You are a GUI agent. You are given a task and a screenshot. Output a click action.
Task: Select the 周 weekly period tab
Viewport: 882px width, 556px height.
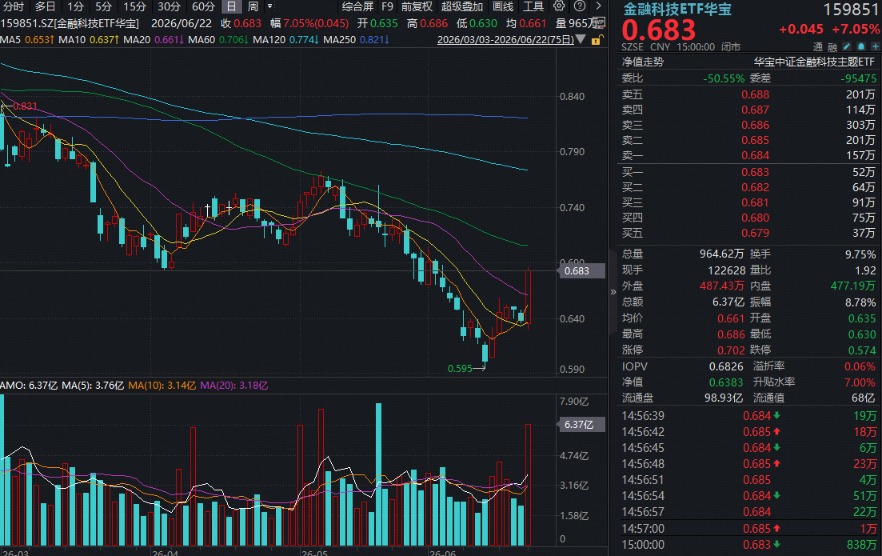[x=253, y=7]
